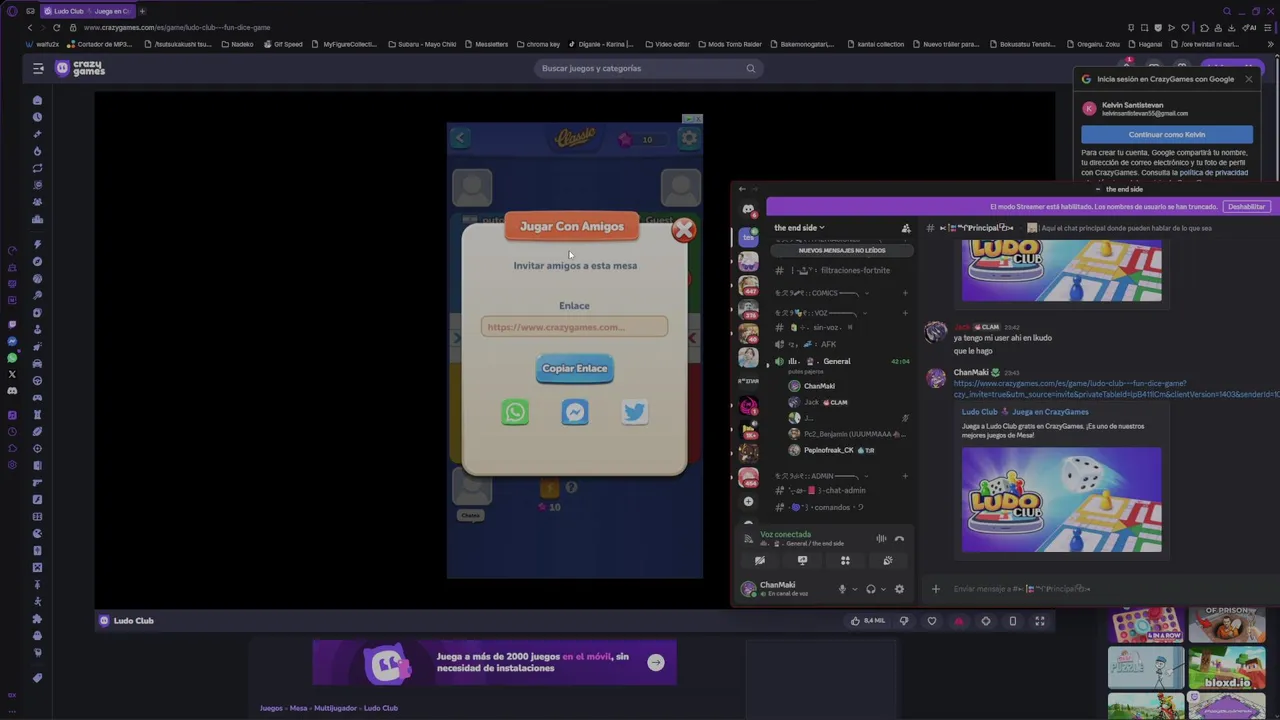Image resolution: width=1280 pixels, height=720 pixels.
Task: Share the invite via Twitter icon
Action: [635, 412]
